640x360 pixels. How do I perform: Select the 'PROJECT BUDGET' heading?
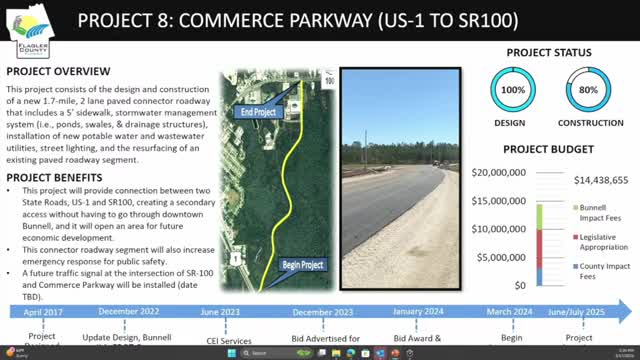548,149
